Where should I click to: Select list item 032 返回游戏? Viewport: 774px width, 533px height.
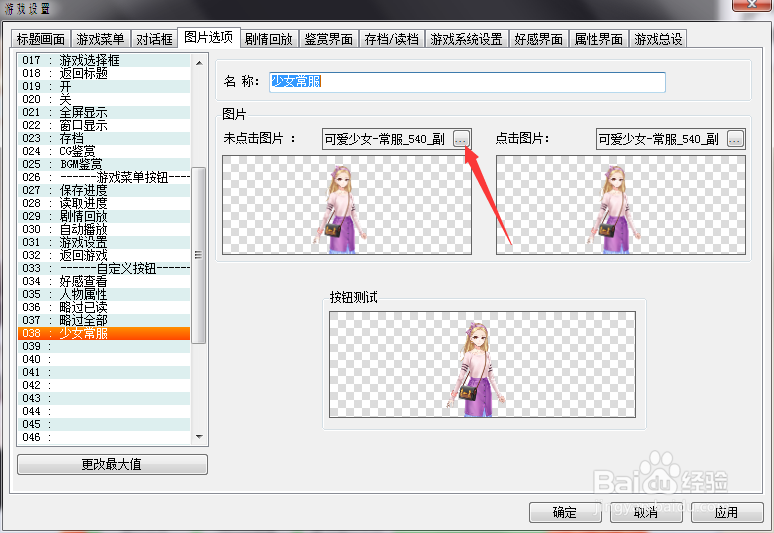pyautogui.click(x=104, y=255)
